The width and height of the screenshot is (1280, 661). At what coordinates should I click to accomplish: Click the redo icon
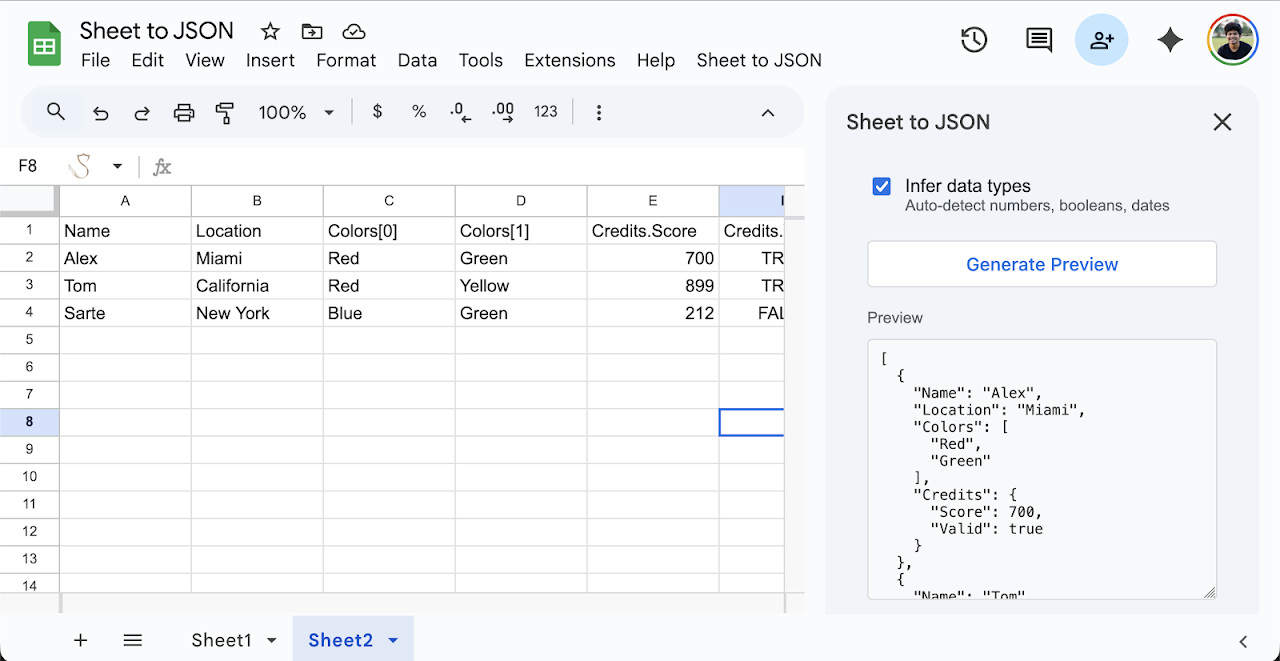142,112
